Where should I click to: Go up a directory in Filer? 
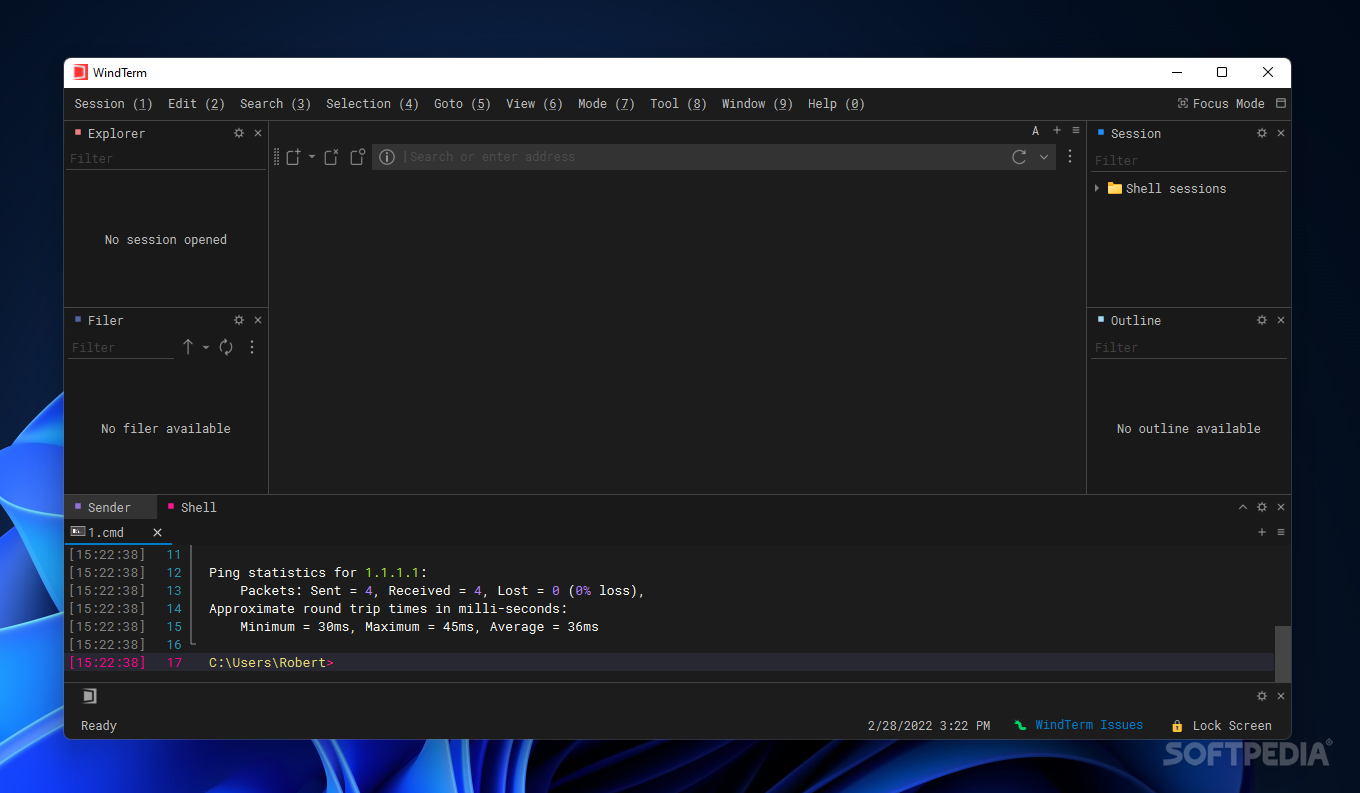click(188, 347)
